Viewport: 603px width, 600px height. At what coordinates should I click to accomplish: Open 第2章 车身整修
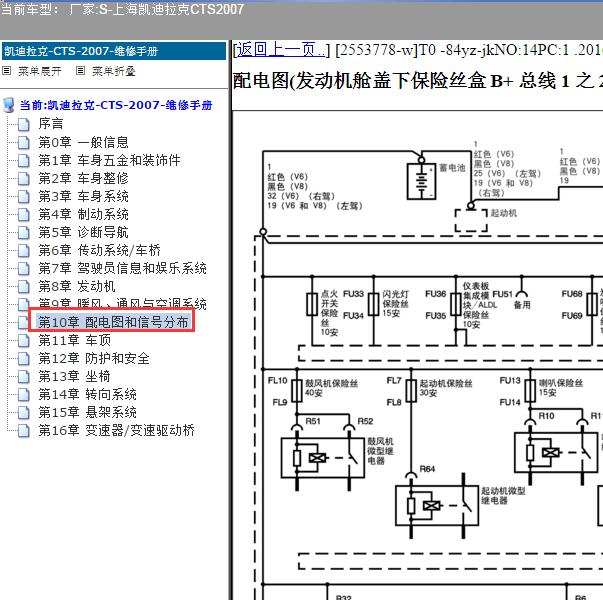83,178
